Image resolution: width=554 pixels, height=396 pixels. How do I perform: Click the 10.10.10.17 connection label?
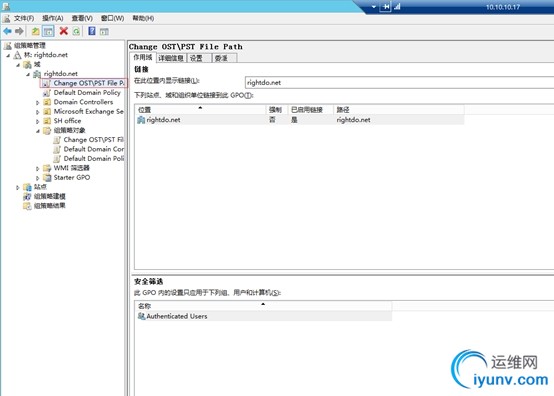pyautogui.click(x=503, y=7)
